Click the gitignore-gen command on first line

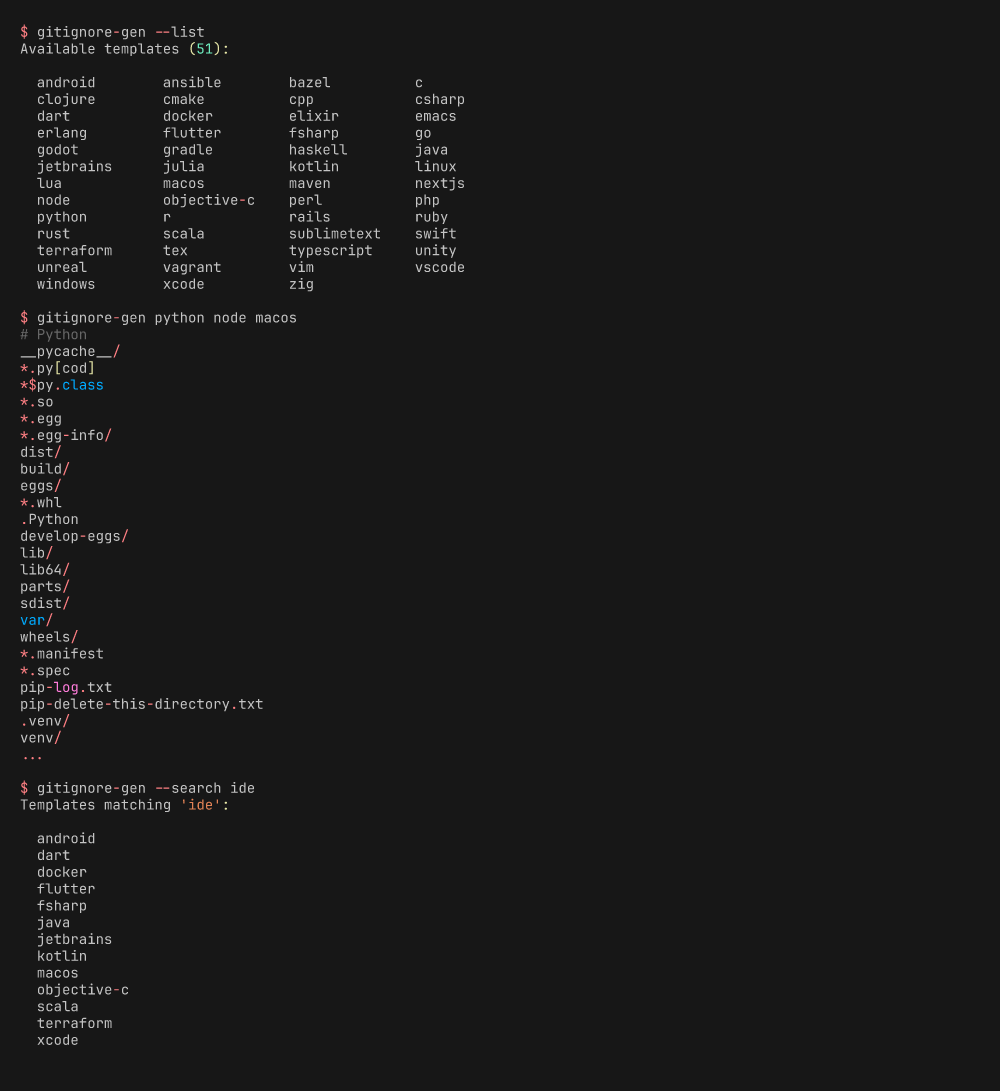[x=91, y=31]
